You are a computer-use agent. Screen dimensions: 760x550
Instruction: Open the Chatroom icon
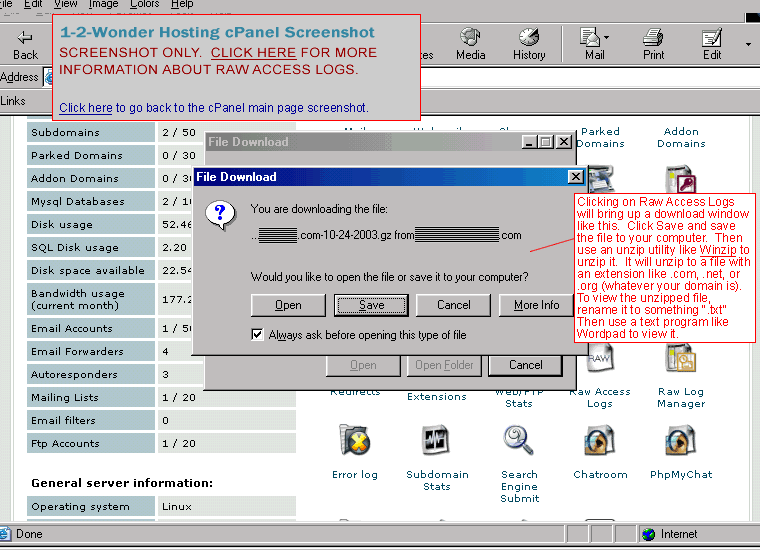[x=600, y=440]
